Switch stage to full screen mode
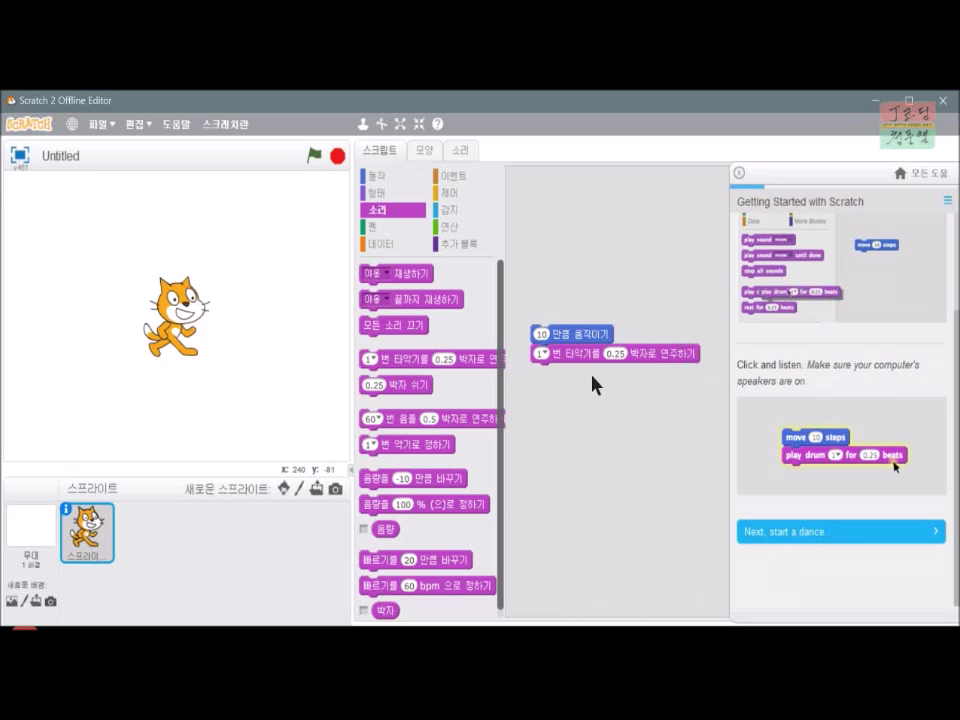Image resolution: width=960 pixels, height=720 pixels. (x=20, y=155)
